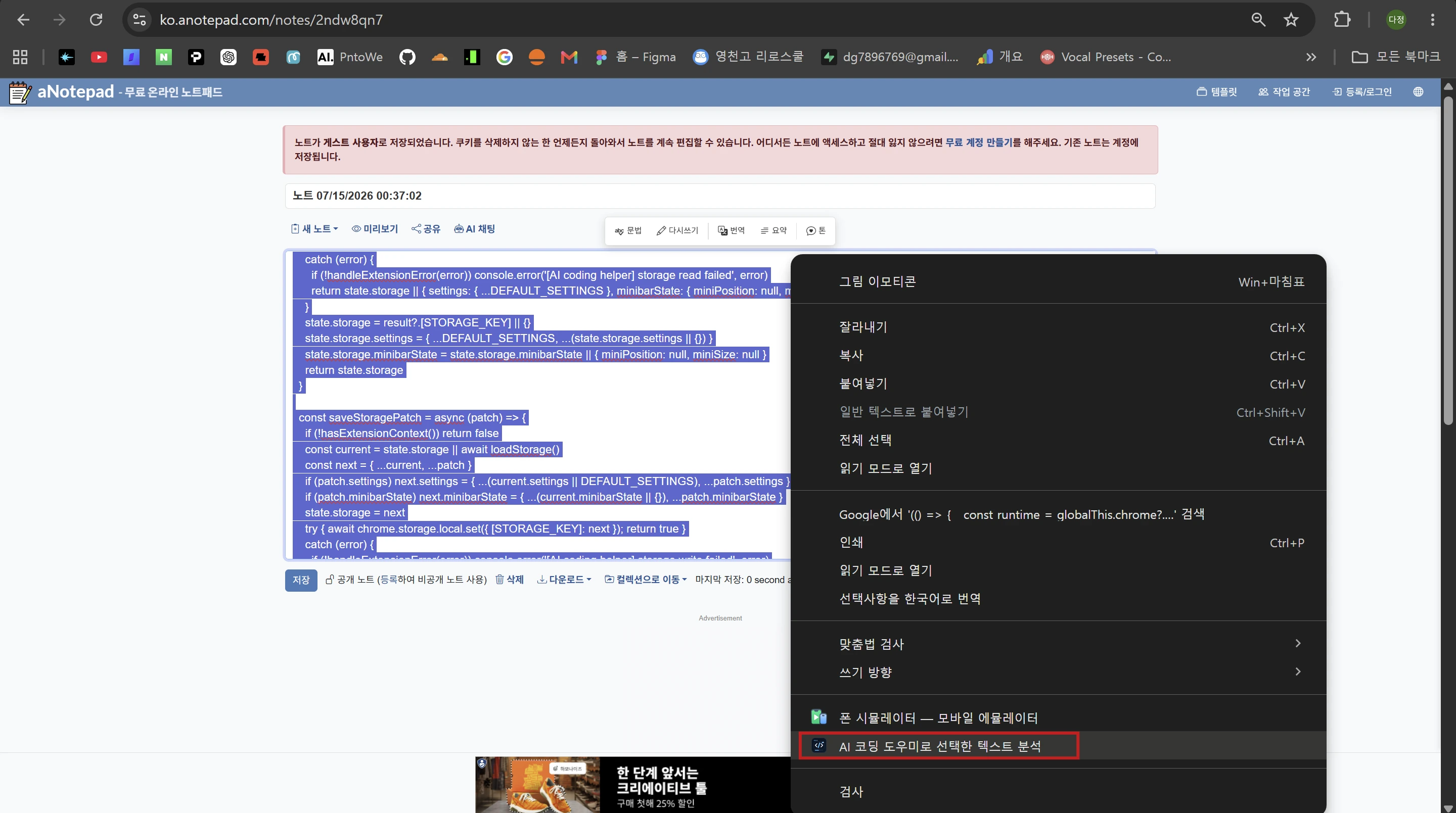Viewport: 1456px width, 813px height.
Task: Expand the 컬렉션으로 이동 dropdown
Action: click(x=646, y=580)
